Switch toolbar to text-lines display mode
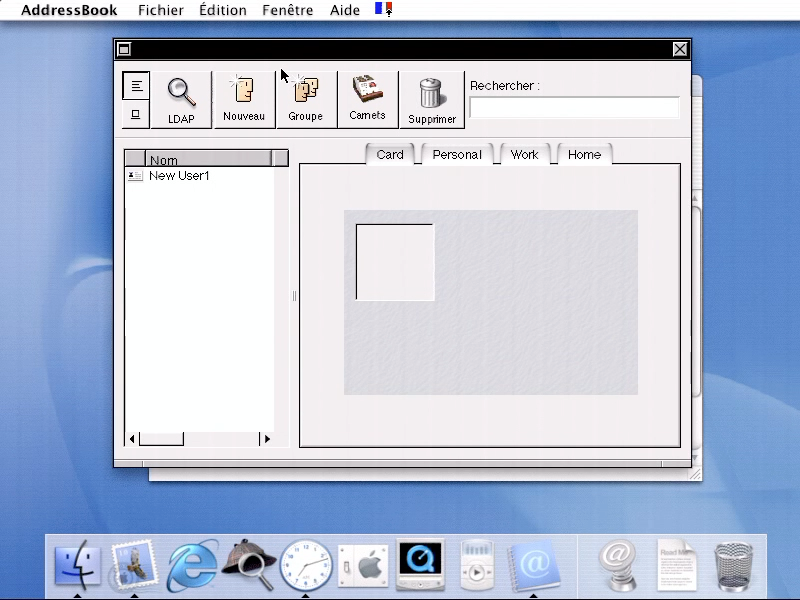Screen dimensions: 800x600 (136, 86)
